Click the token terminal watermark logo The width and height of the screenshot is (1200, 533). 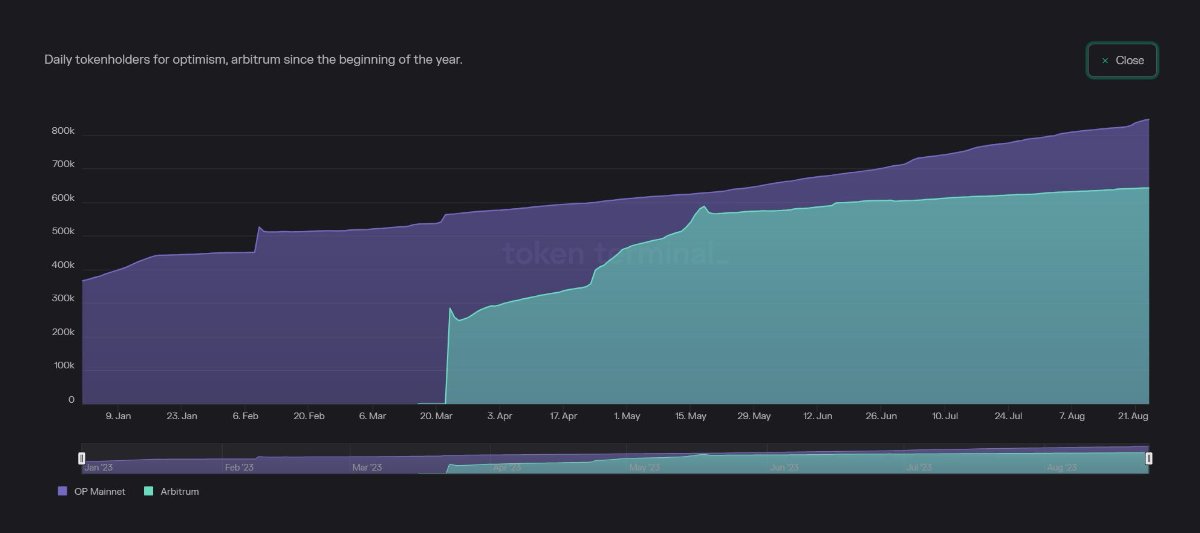[615, 254]
